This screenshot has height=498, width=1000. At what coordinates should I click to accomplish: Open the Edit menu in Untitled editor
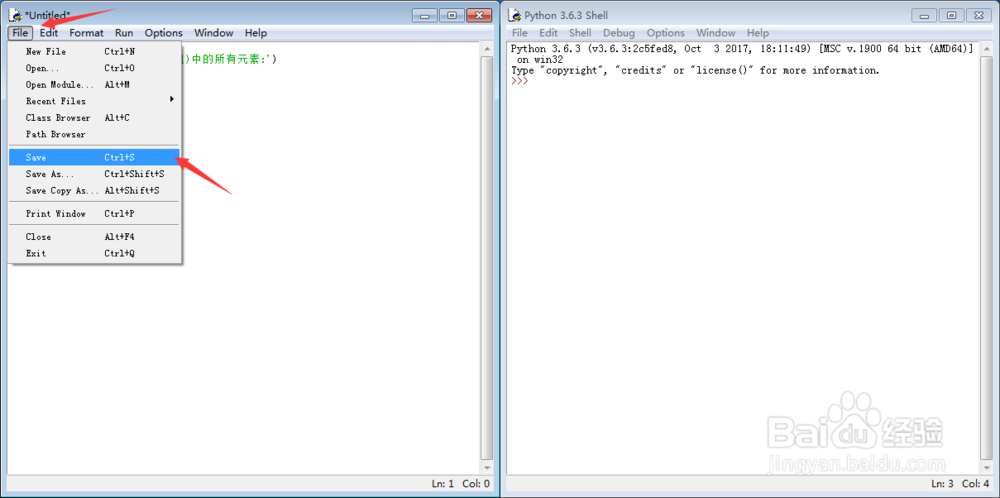click(48, 33)
